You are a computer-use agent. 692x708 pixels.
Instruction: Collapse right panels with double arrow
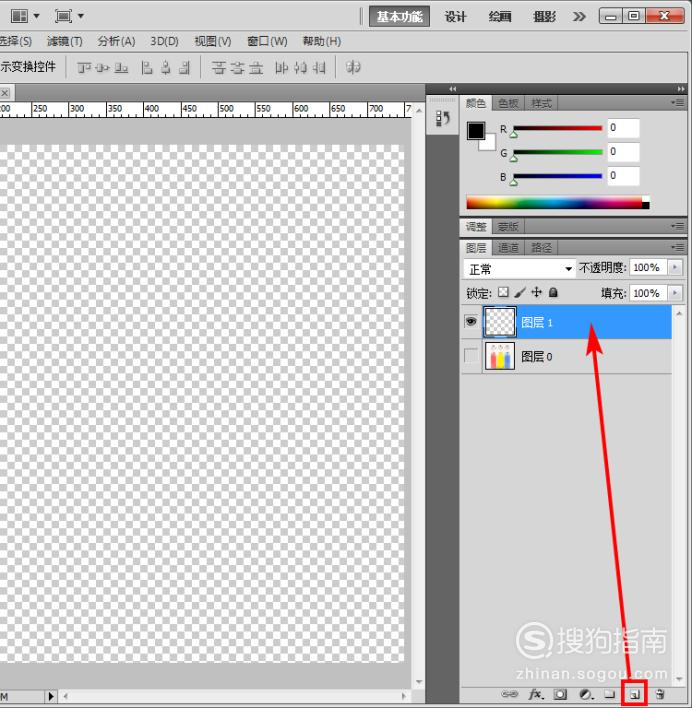(x=681, y=89)
